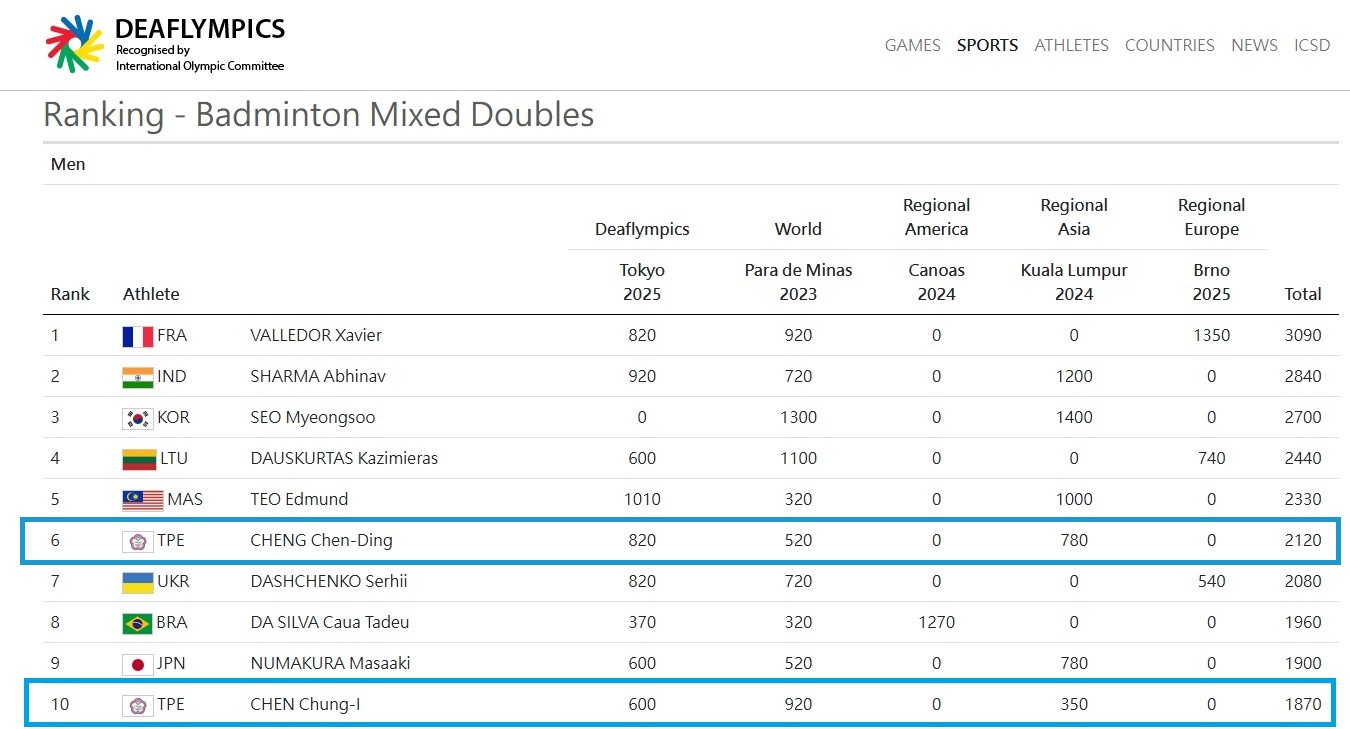Open athlete SEO Myeongsoo's profile
Viewport: 1350px width, 729px height.
click(313, 417)
